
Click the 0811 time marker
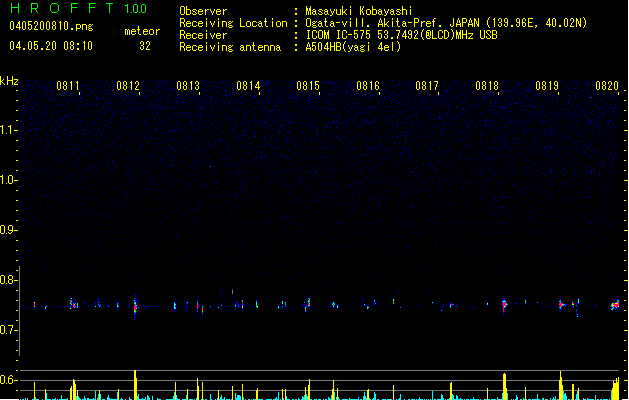tap(67, 86)
